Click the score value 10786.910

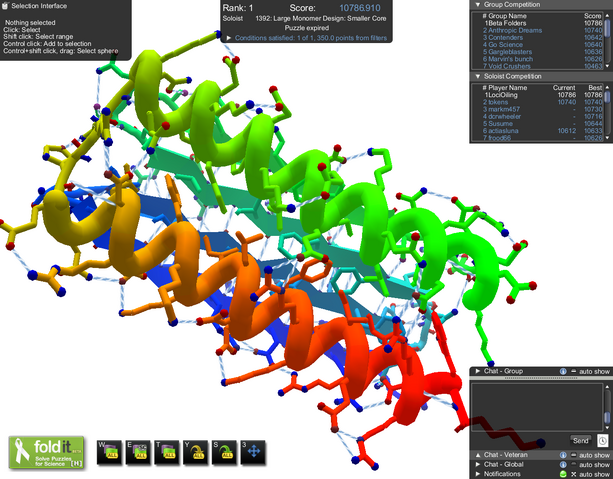tap(360, 8)
